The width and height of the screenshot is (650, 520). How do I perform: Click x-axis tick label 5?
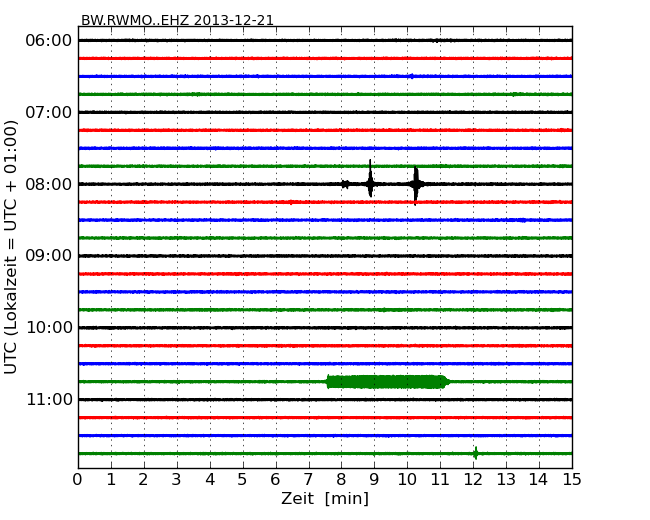243,480
